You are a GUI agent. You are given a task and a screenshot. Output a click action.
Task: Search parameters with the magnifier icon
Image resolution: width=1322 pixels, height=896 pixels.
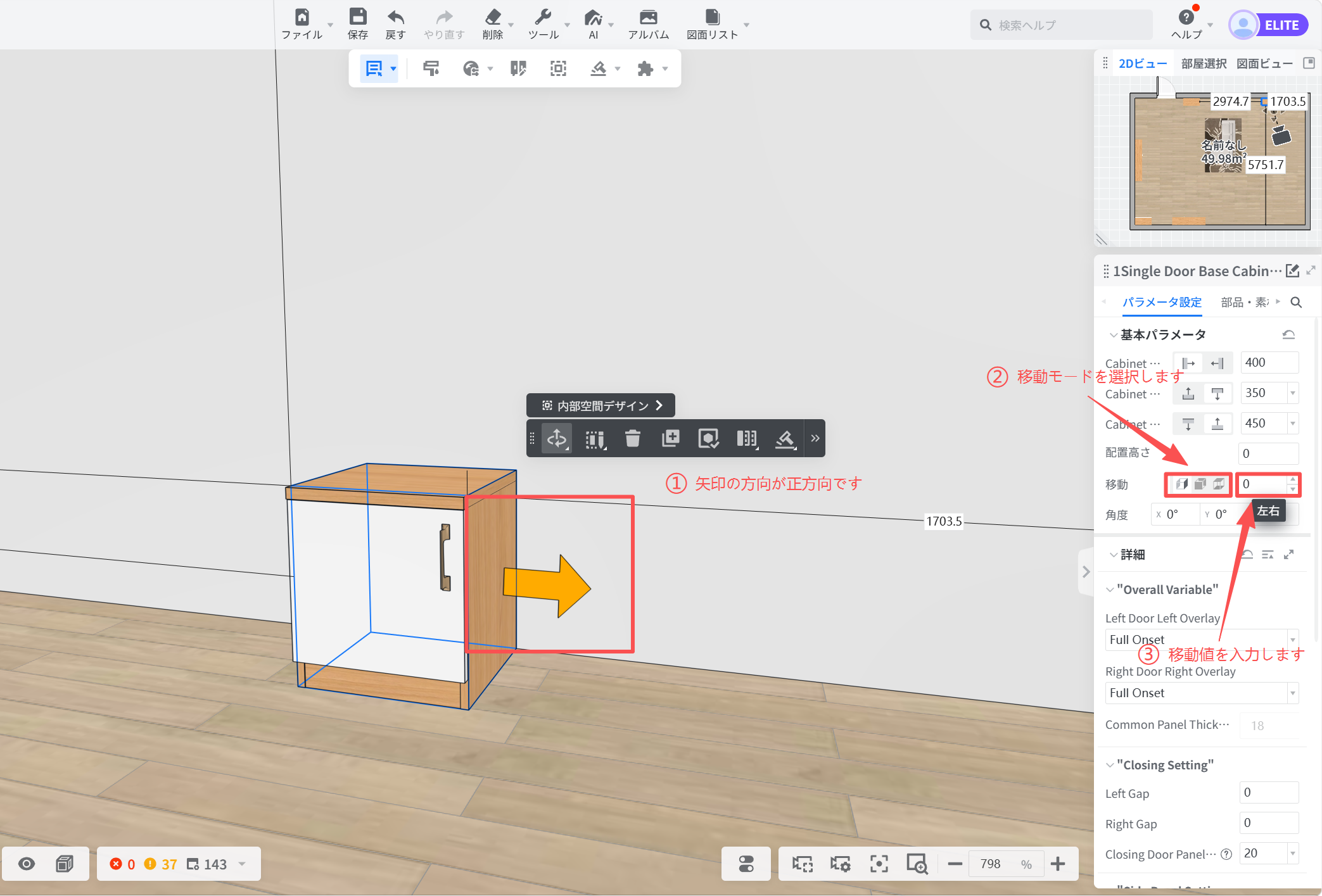click(1296, 303)
